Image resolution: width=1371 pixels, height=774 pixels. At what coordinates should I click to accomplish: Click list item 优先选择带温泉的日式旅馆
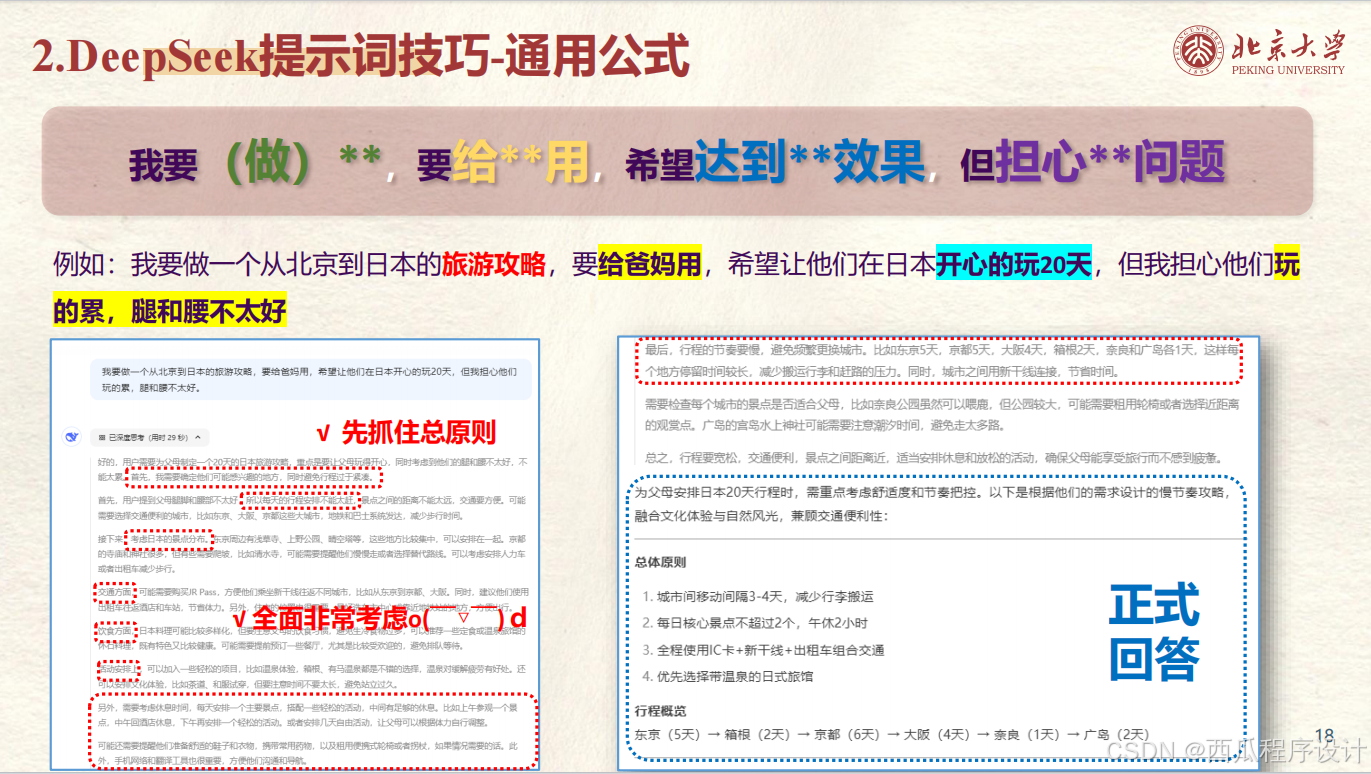[x=728, y=677]
